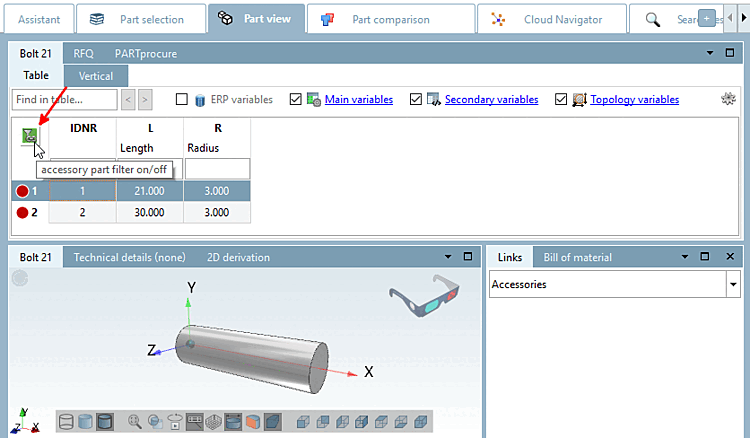Click the Secondary variables table icon
Viewport: 750px width, 438px height.
coord(433,99)
